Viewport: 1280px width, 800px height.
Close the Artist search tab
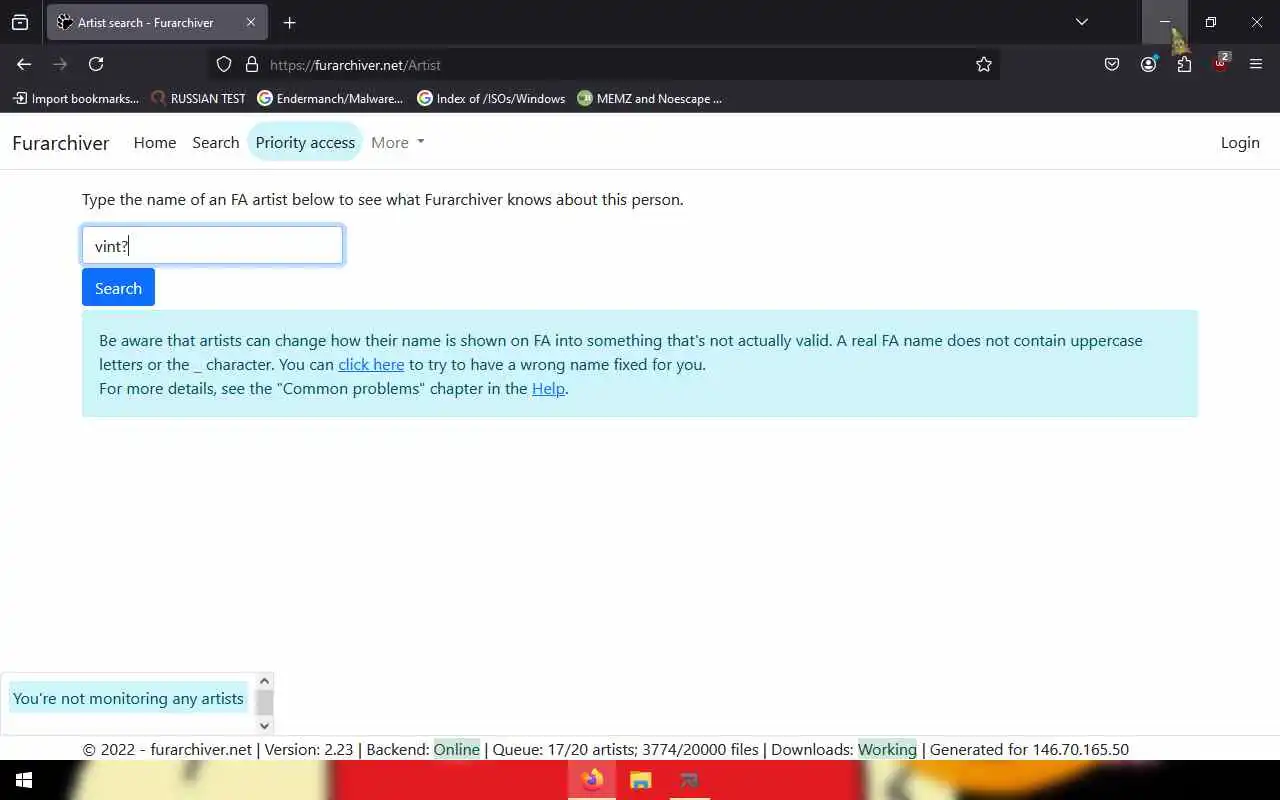point(251,22)
